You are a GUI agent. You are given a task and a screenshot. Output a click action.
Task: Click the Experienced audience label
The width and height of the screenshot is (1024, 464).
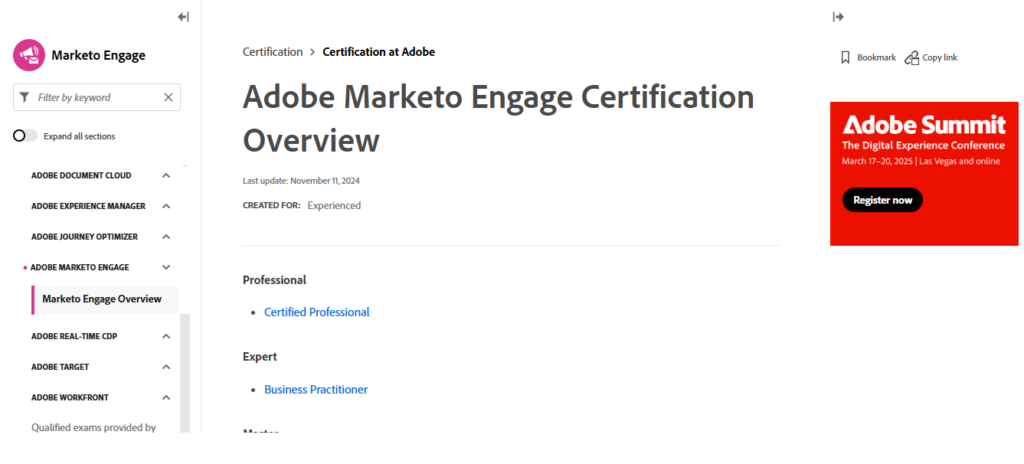pos(334,206)
